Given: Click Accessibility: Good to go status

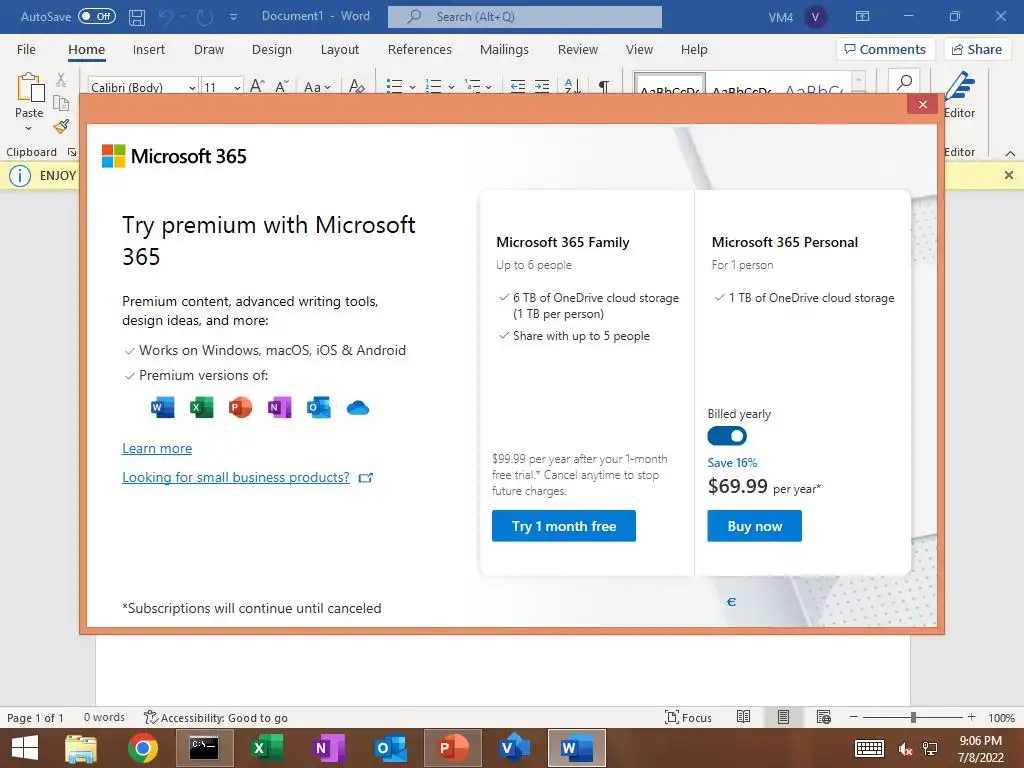Looking at the screenshot, I should (216, 718).
